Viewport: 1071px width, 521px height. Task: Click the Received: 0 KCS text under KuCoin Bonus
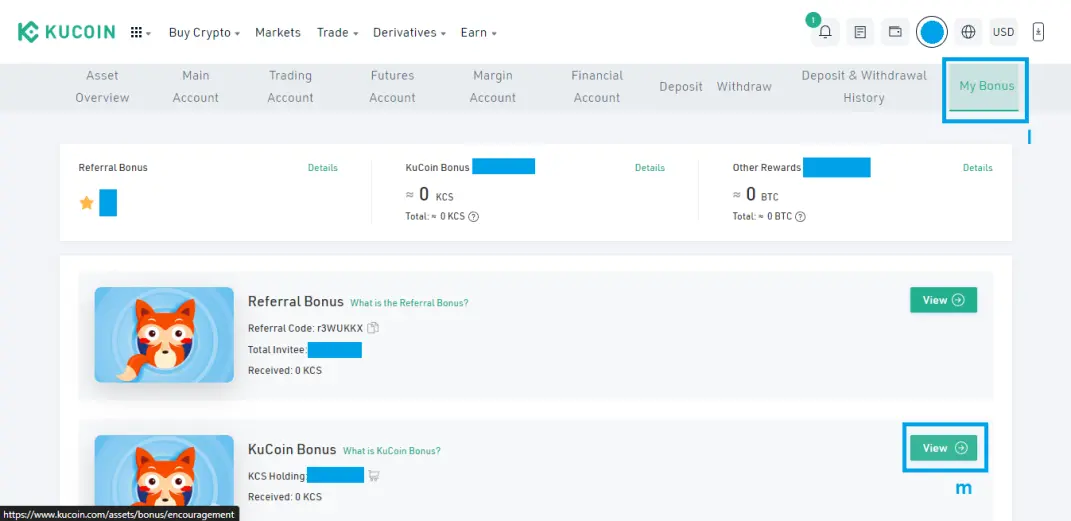point(284,496)
